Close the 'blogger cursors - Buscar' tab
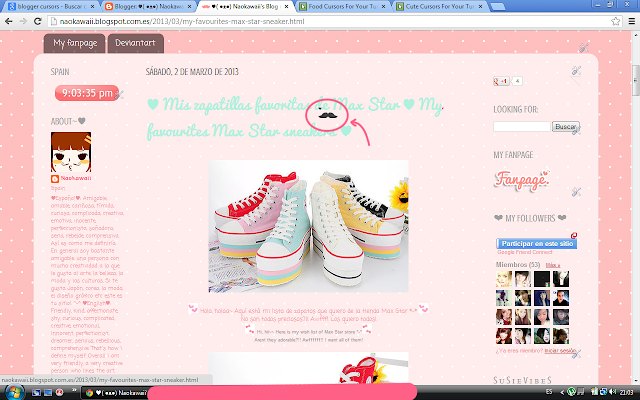640x400 pixels. pyautogui.click(x=93, y=7)
